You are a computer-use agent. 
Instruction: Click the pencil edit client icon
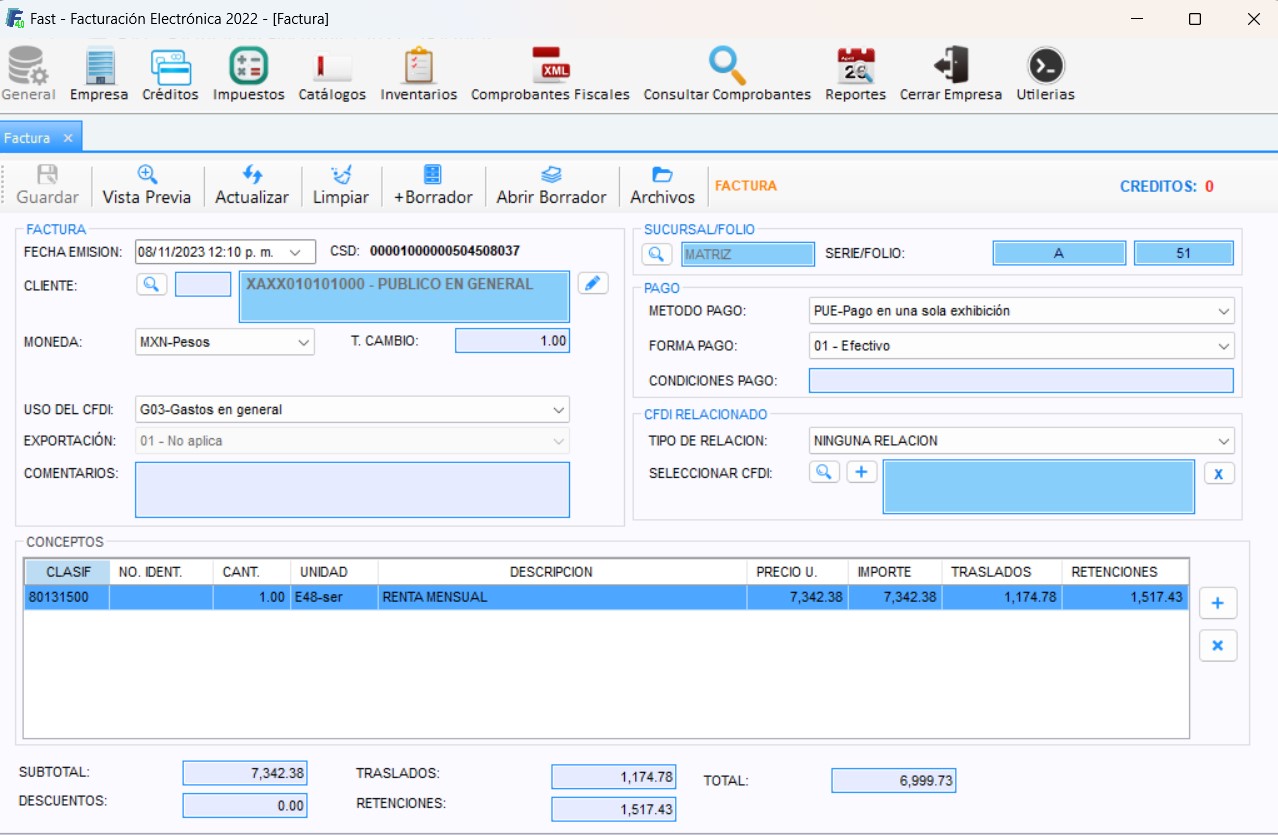point(593,283)
